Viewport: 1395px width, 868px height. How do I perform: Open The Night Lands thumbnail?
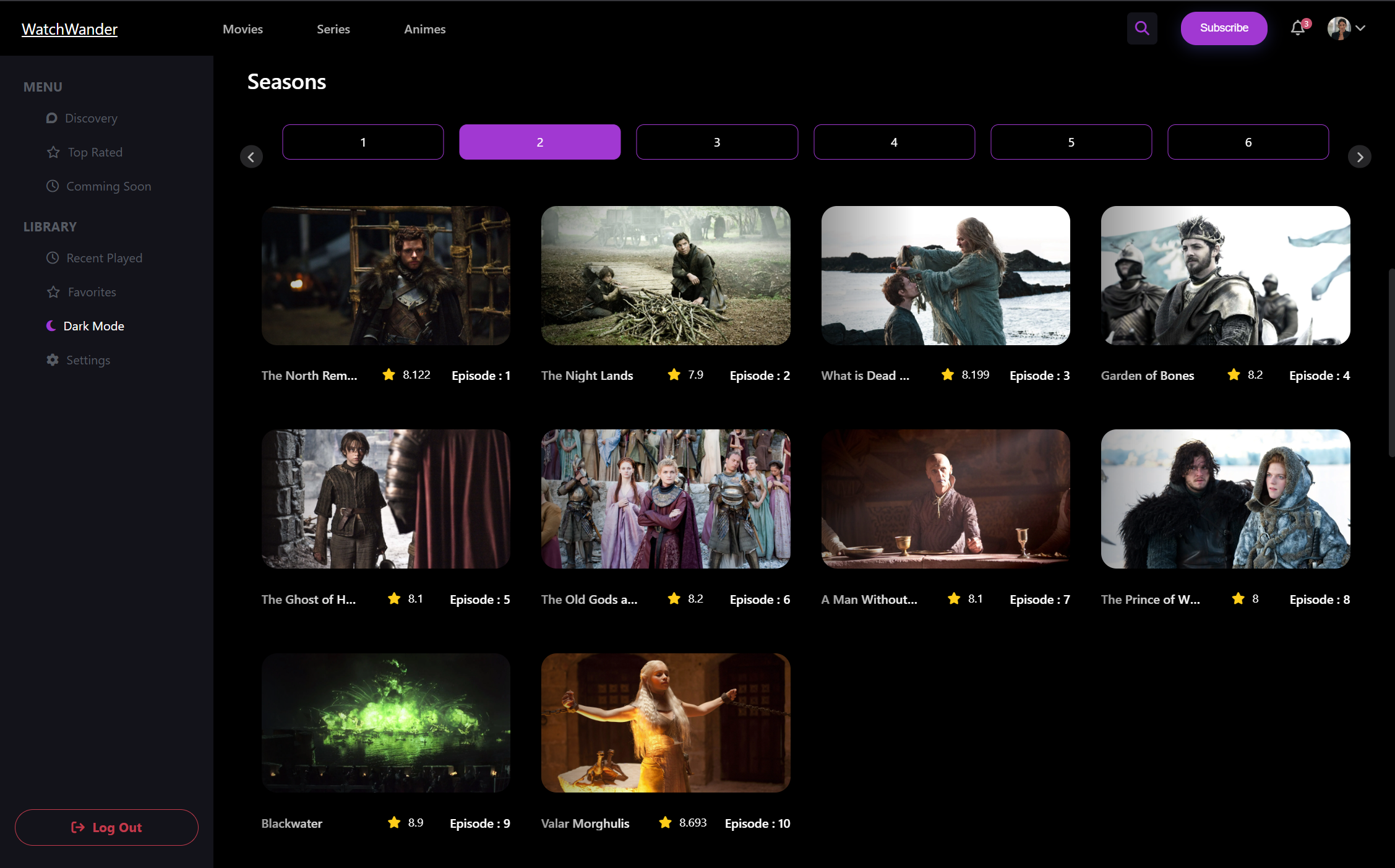(x=666, y=275)
